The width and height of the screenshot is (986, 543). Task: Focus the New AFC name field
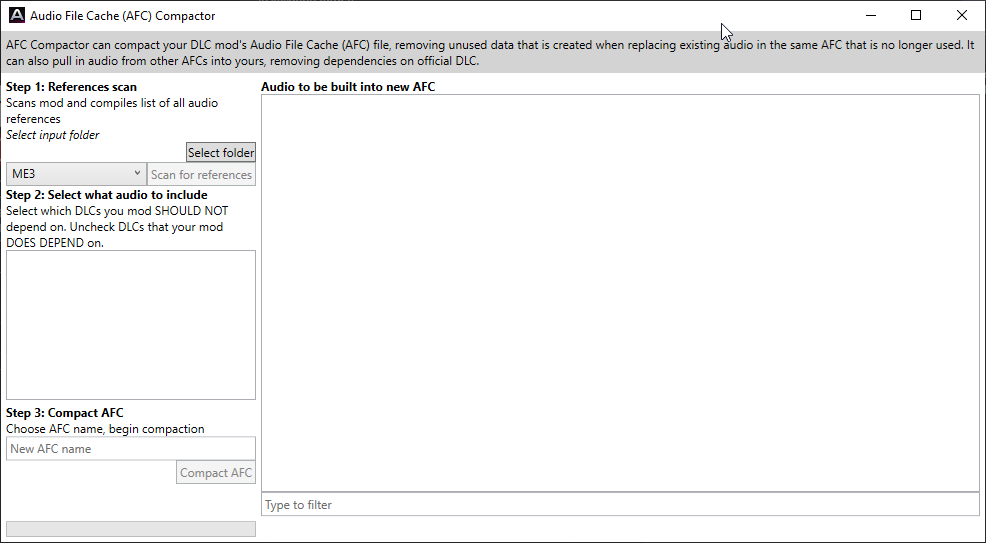[131, 449]
